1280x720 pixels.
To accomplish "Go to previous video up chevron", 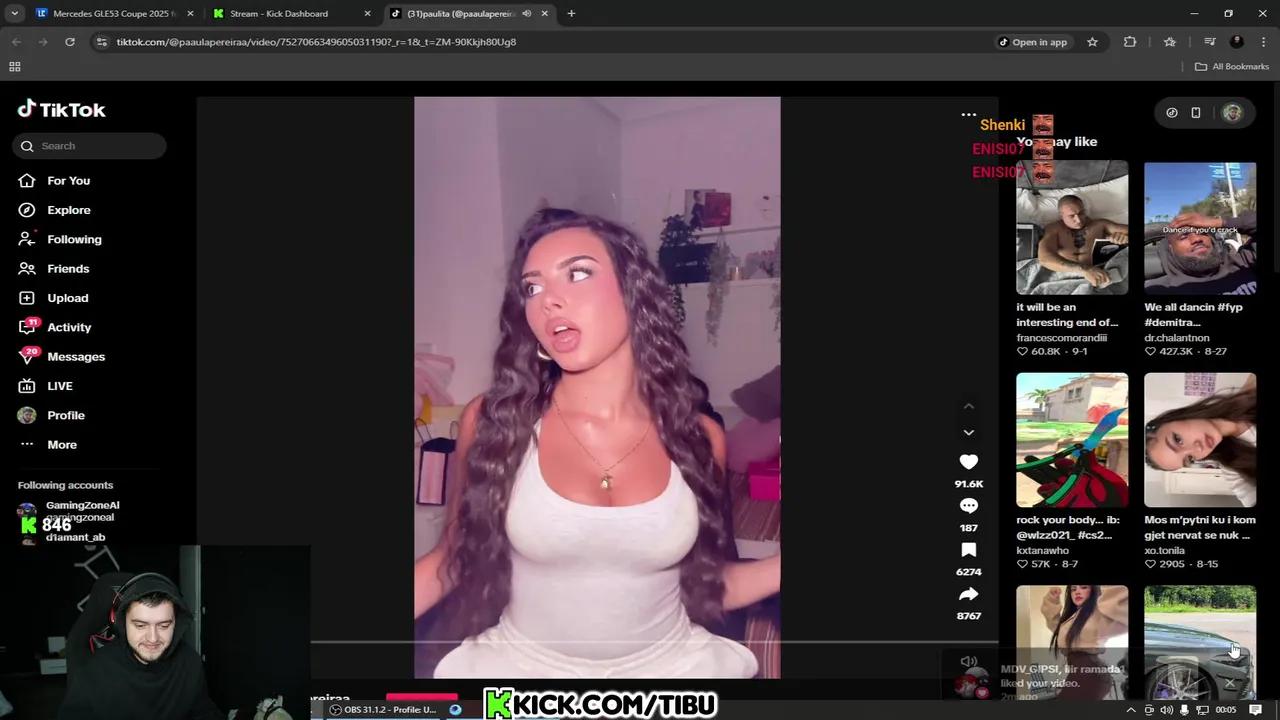I will point(968,406).
